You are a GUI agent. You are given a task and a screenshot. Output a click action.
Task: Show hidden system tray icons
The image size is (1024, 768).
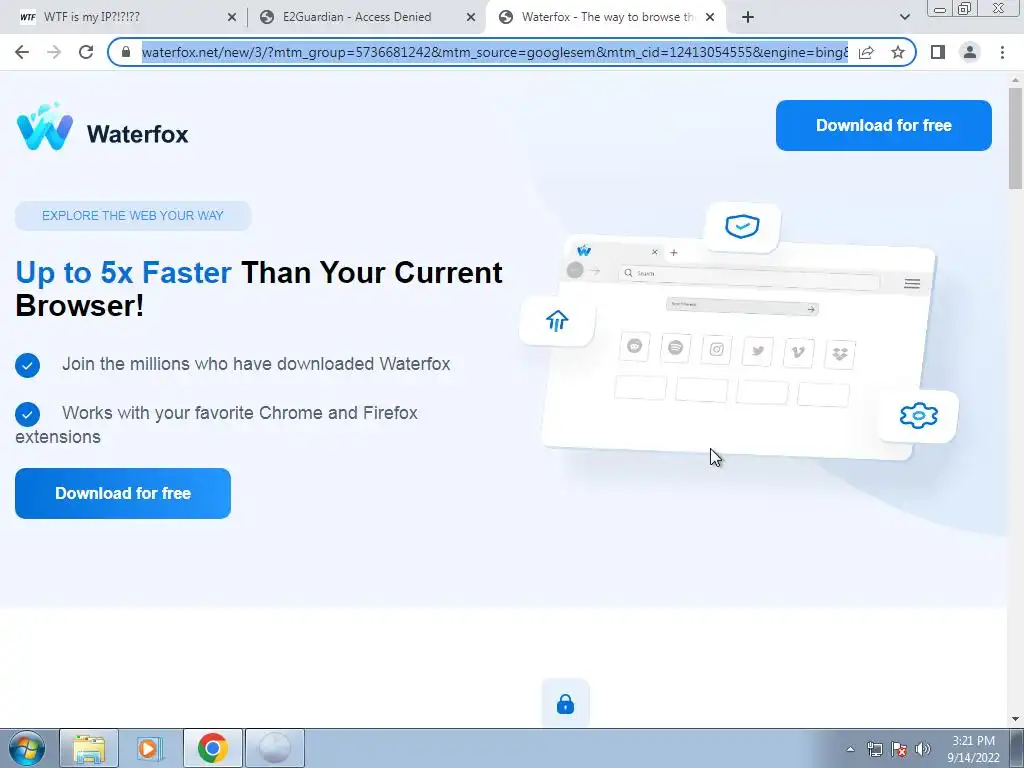pyautogui.click(x=850, y=749)
